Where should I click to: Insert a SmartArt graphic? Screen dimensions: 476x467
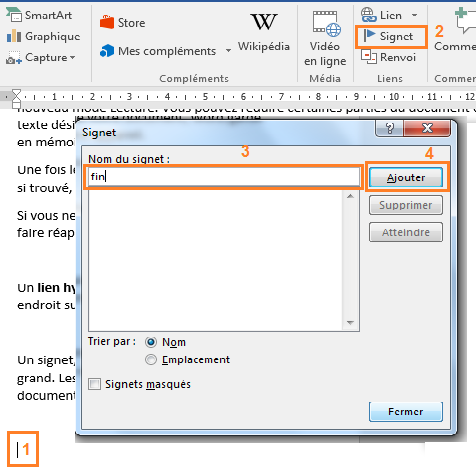[x=39, y=15]
